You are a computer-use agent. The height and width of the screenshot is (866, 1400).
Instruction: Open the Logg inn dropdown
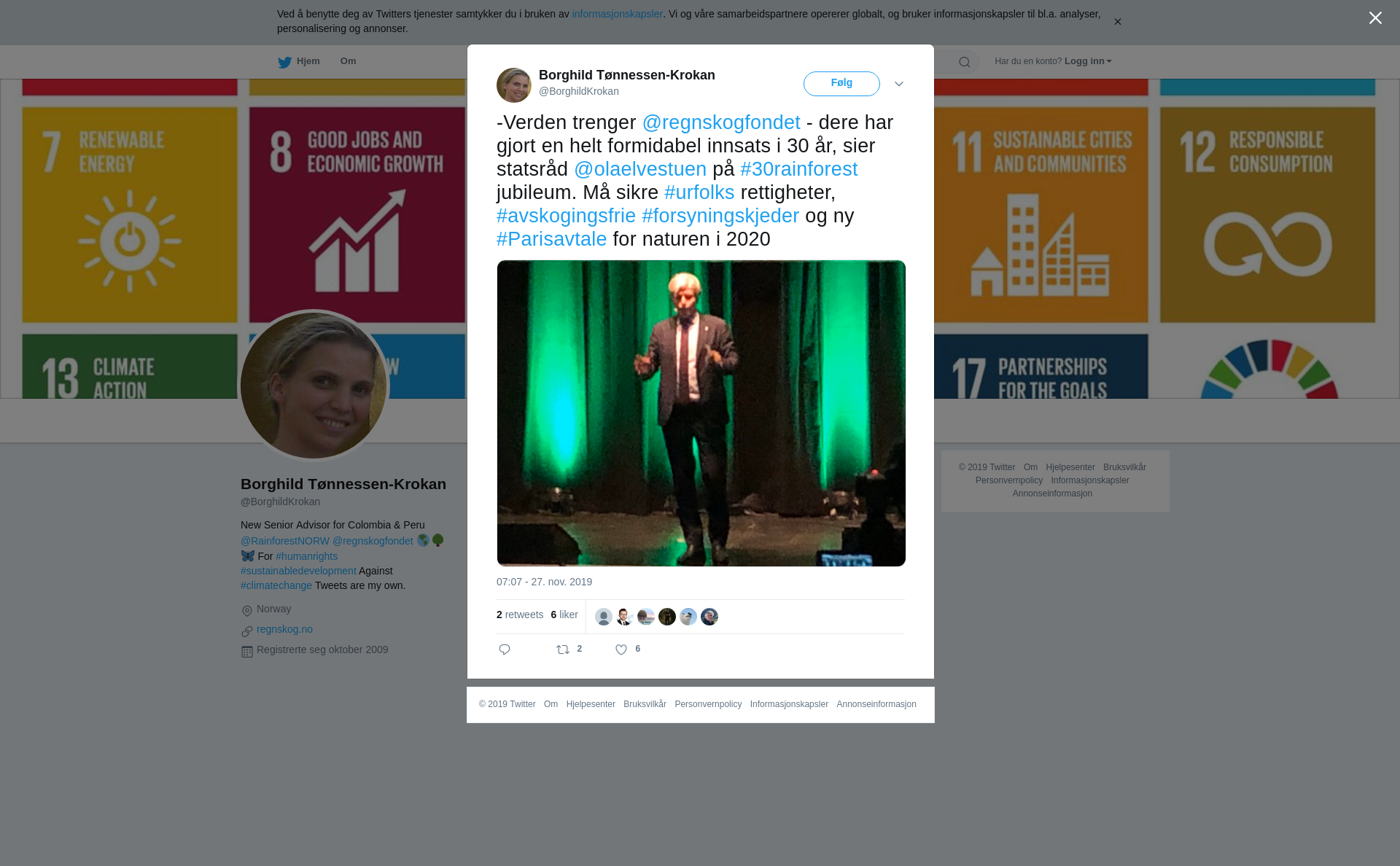pyautogui.click(x=1088, y=61)
